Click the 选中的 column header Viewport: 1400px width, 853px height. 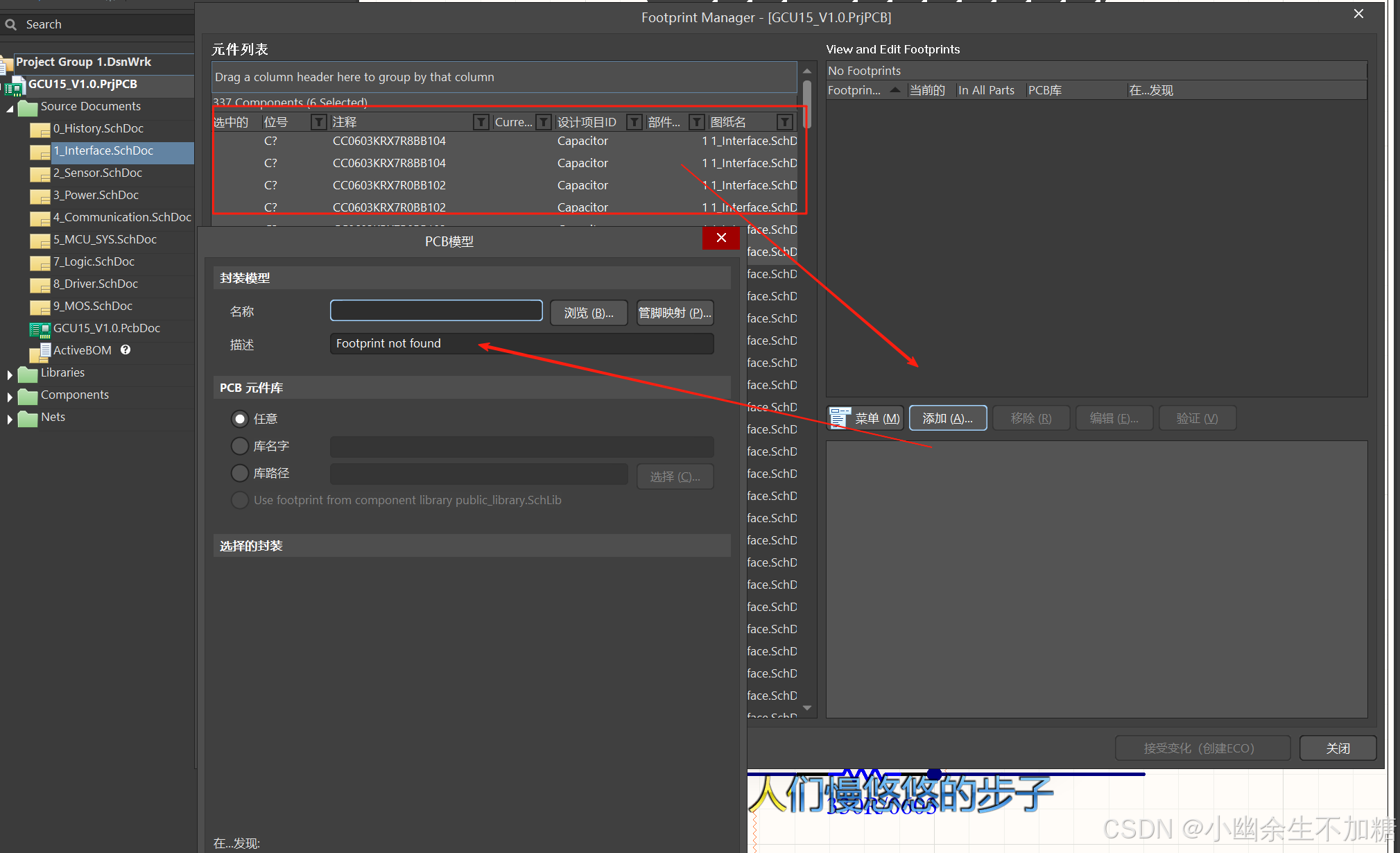coord(231,122)
